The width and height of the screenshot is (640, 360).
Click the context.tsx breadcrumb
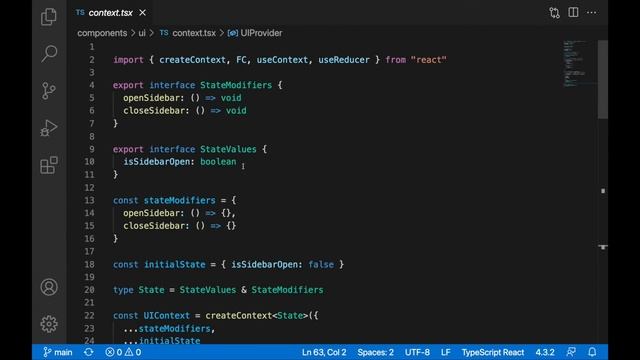pyautogui.click(x=194, y=33)
